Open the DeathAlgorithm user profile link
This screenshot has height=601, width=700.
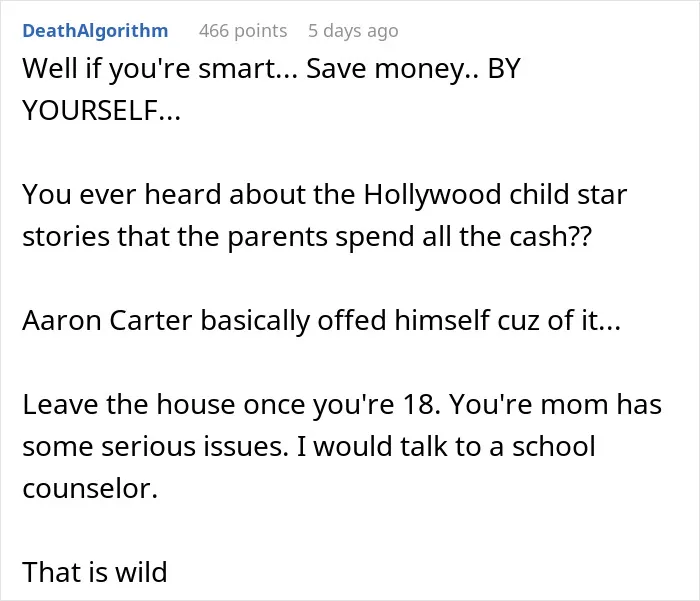point(95,31)
